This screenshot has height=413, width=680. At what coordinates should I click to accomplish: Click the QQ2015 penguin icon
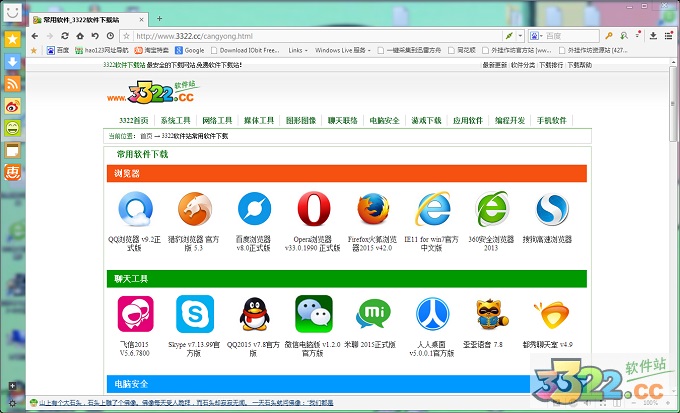[x=255, y=314]
